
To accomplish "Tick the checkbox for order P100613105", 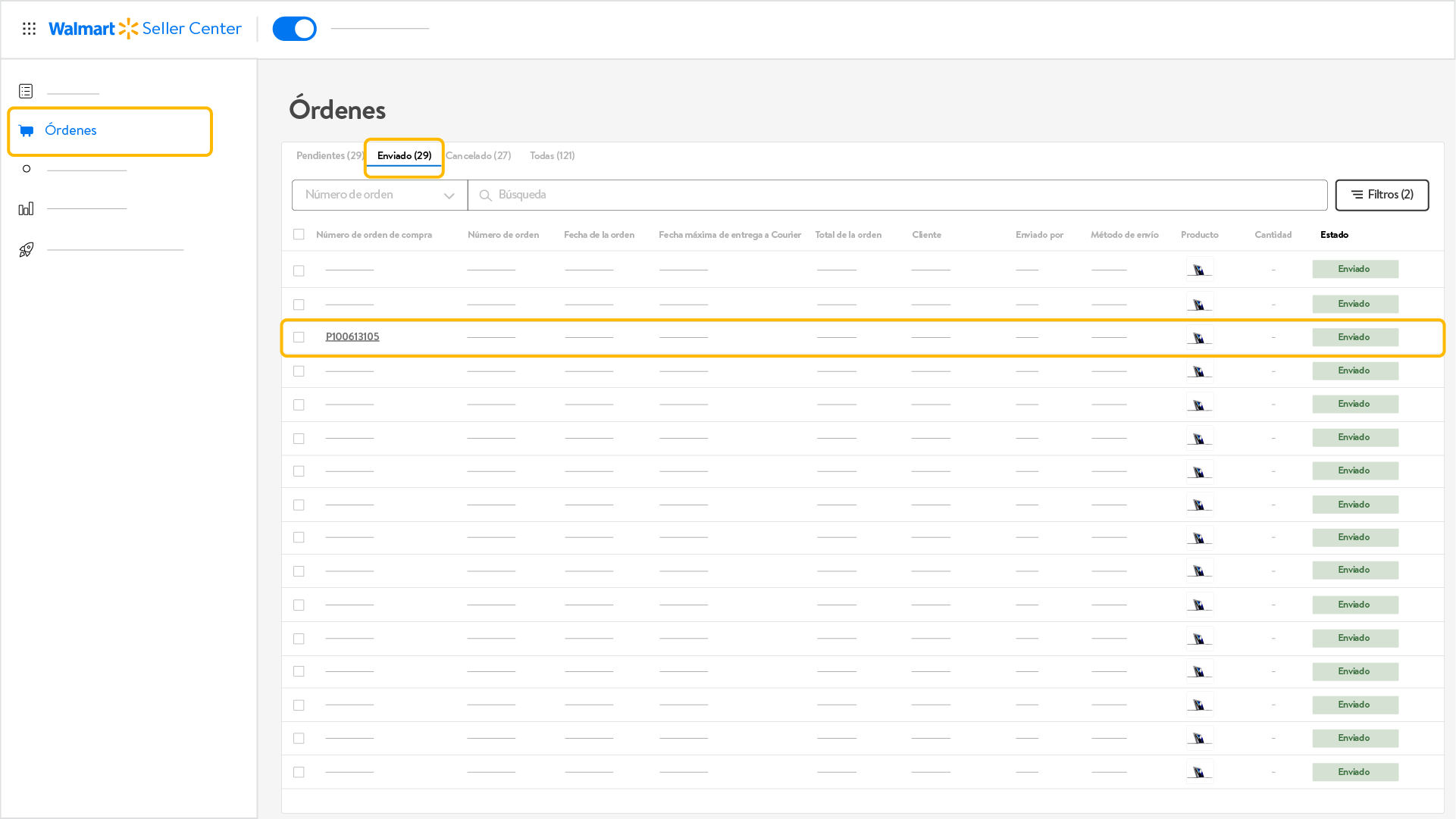I will 299,337.
